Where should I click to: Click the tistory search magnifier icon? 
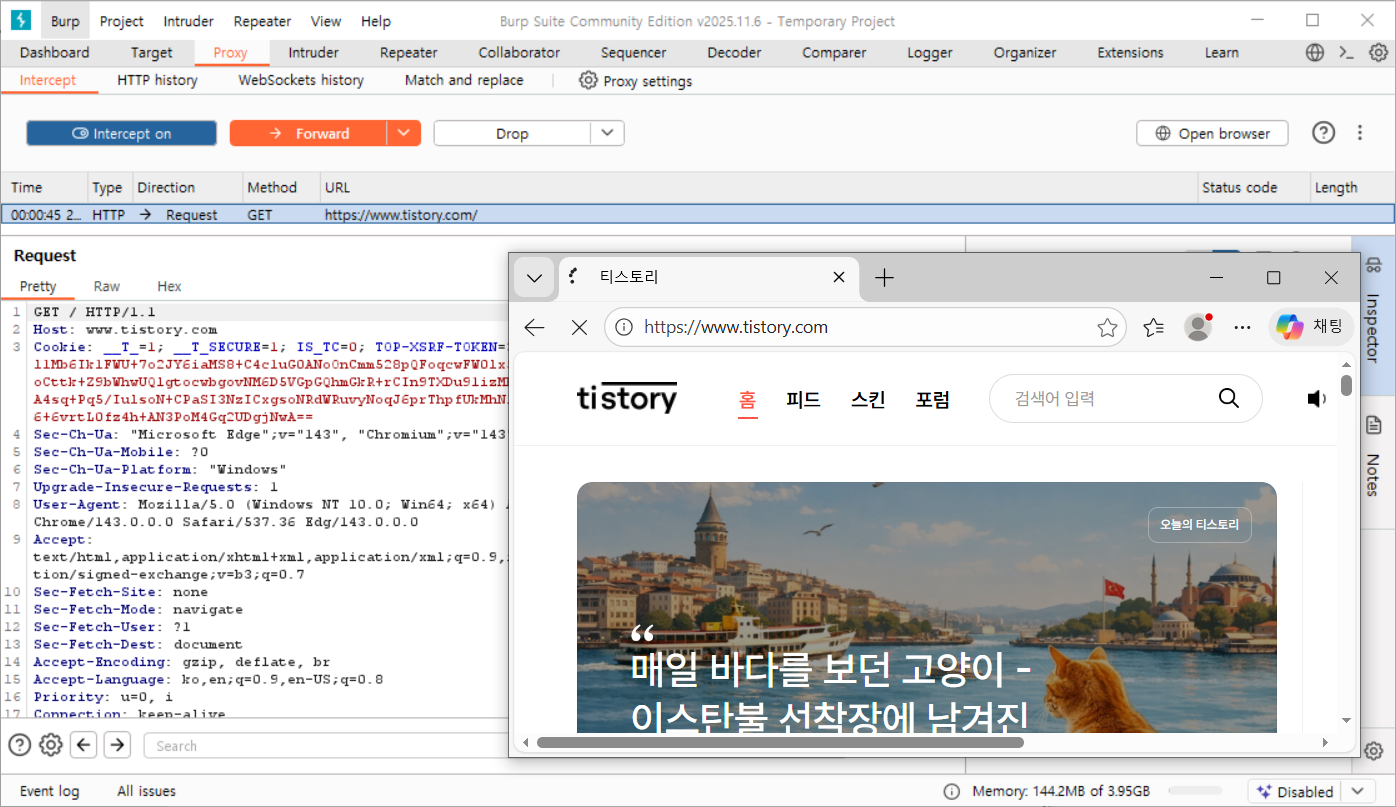tap(1229, 398)
